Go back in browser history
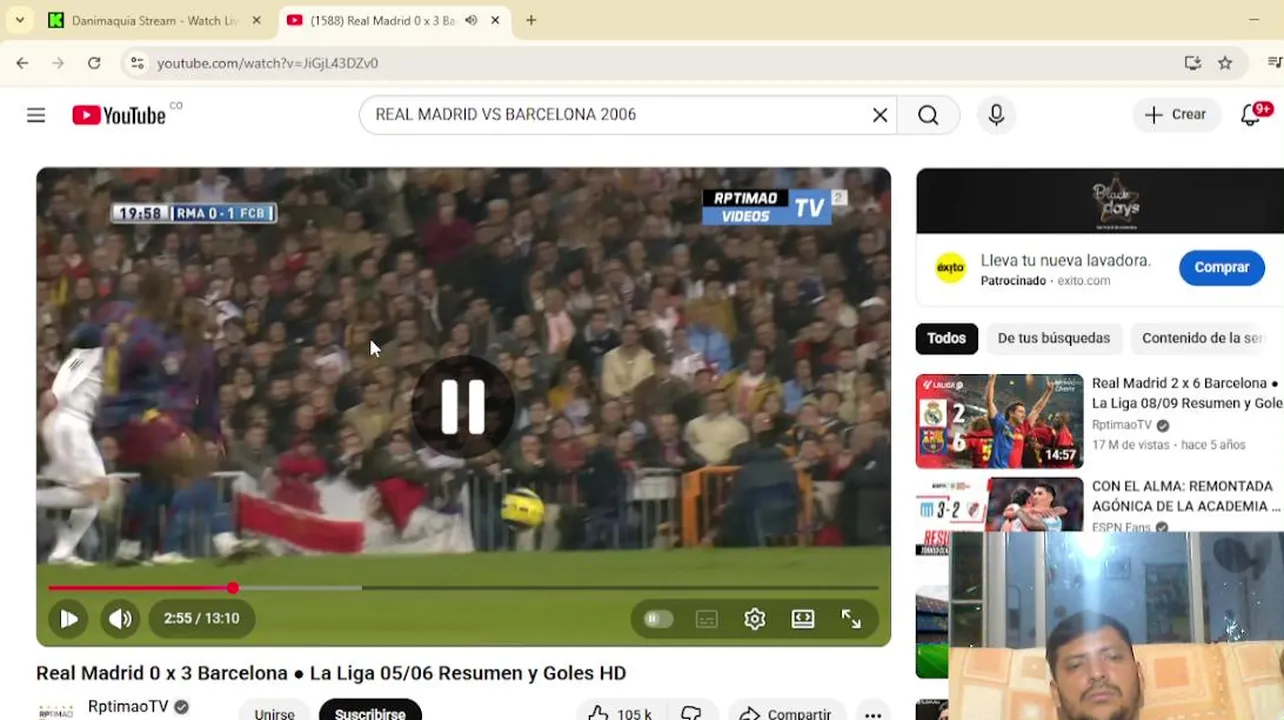This screenshot has width=1284, height=720. 22,63
